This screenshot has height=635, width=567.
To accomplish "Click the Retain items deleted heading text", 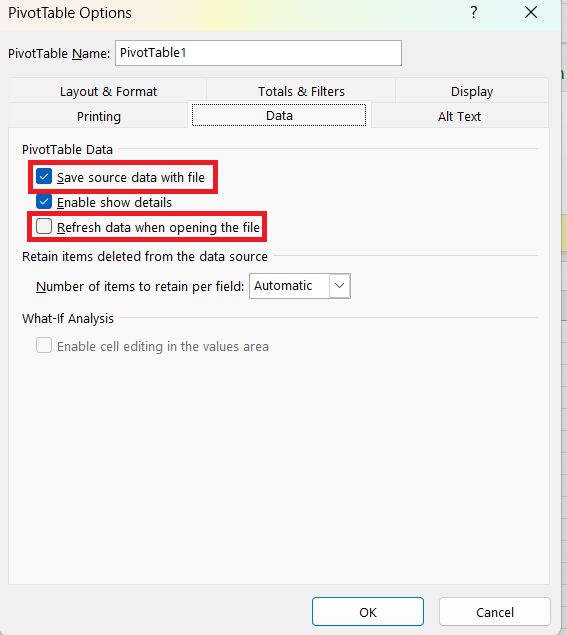I will click(145, 256).
